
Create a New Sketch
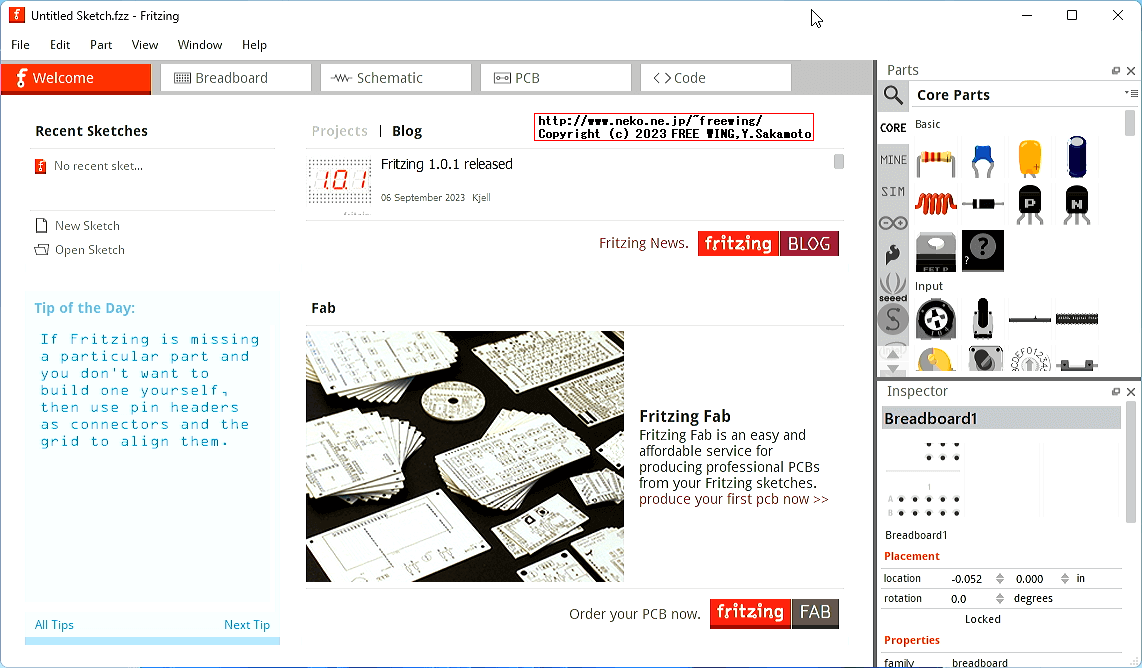click(77, 226)
